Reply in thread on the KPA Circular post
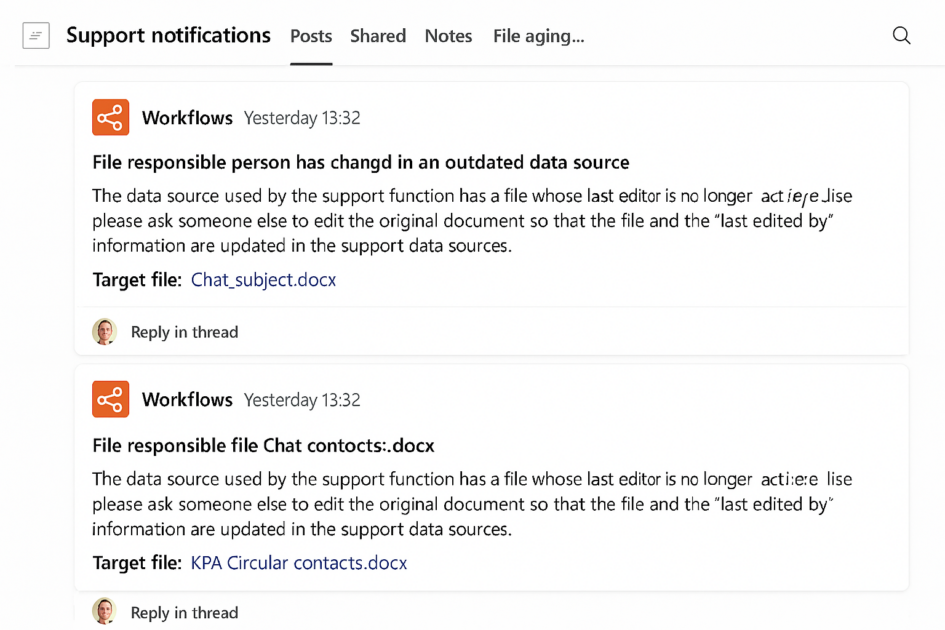945x630 pixels. tap(184, 612)
